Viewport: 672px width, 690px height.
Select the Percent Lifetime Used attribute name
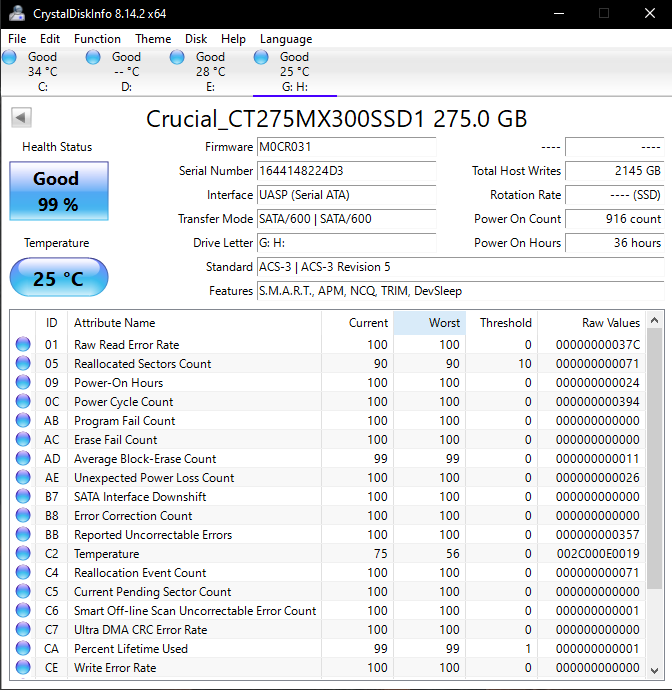[131, 649]
